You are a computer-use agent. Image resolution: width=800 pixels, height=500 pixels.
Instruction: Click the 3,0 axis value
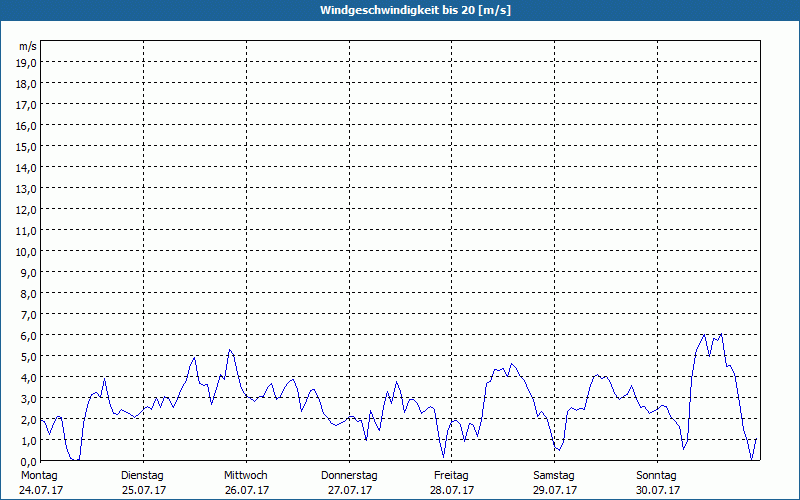tap(29, 399)
